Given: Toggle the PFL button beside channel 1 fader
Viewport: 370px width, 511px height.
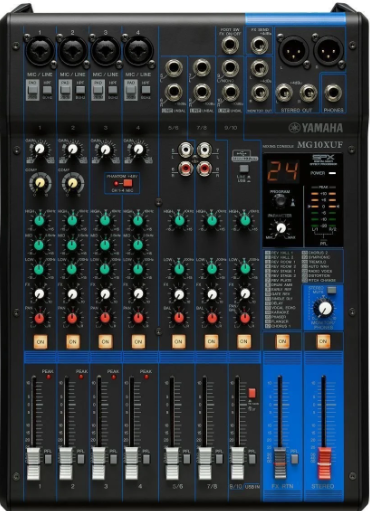Looking at the screenshot, I should (x=48, y=459).
